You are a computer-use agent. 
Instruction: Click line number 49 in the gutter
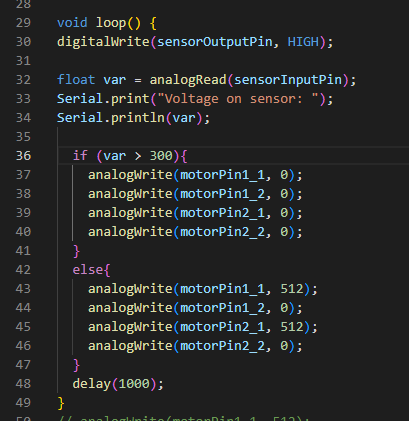23,403
